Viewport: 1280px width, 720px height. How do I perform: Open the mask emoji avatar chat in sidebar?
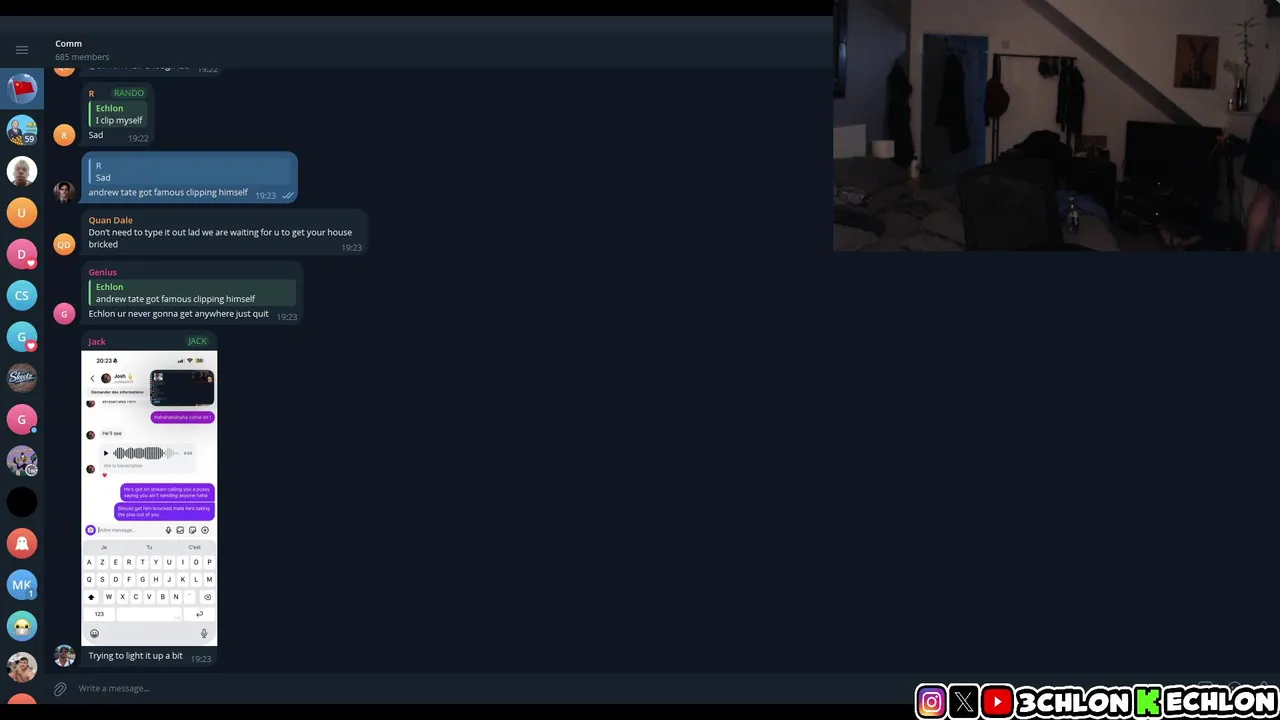point(22,626)
